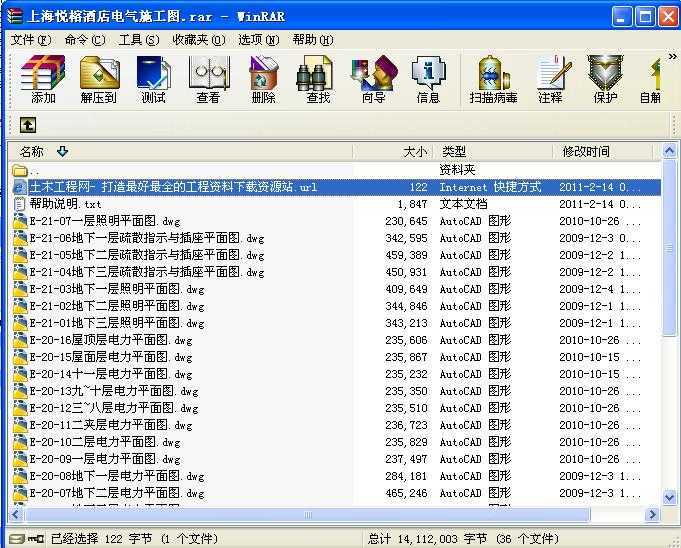The height and width of the screenshot is (548, 681).
Task: Click vertical scrollbar down arrow
Action: [x=669, y=497]
